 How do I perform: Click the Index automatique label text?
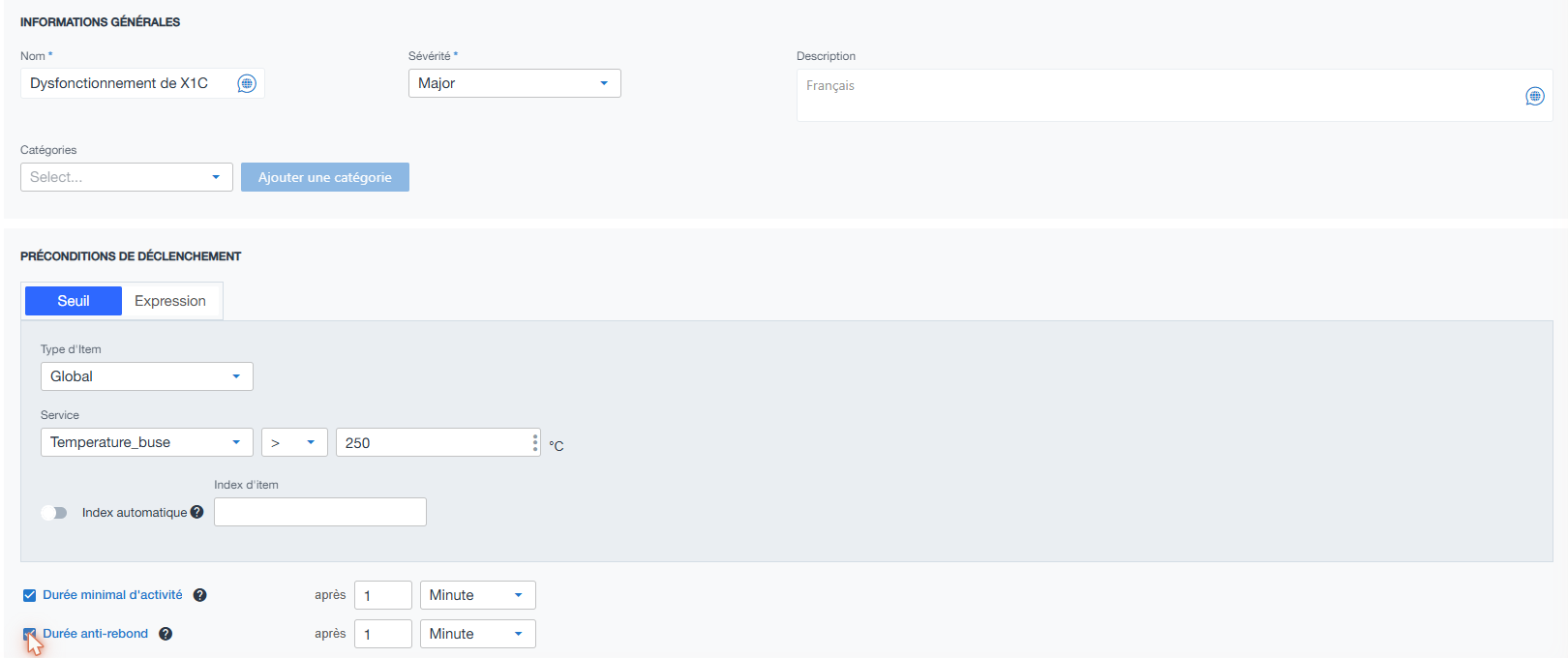[135, 513]
